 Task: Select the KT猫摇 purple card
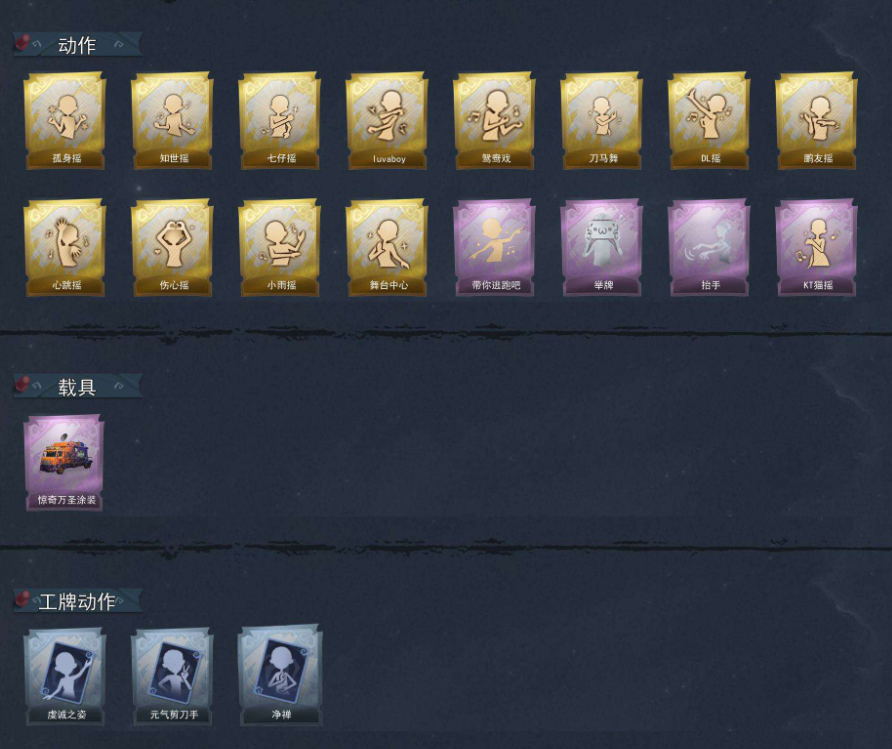pos(816,247)
